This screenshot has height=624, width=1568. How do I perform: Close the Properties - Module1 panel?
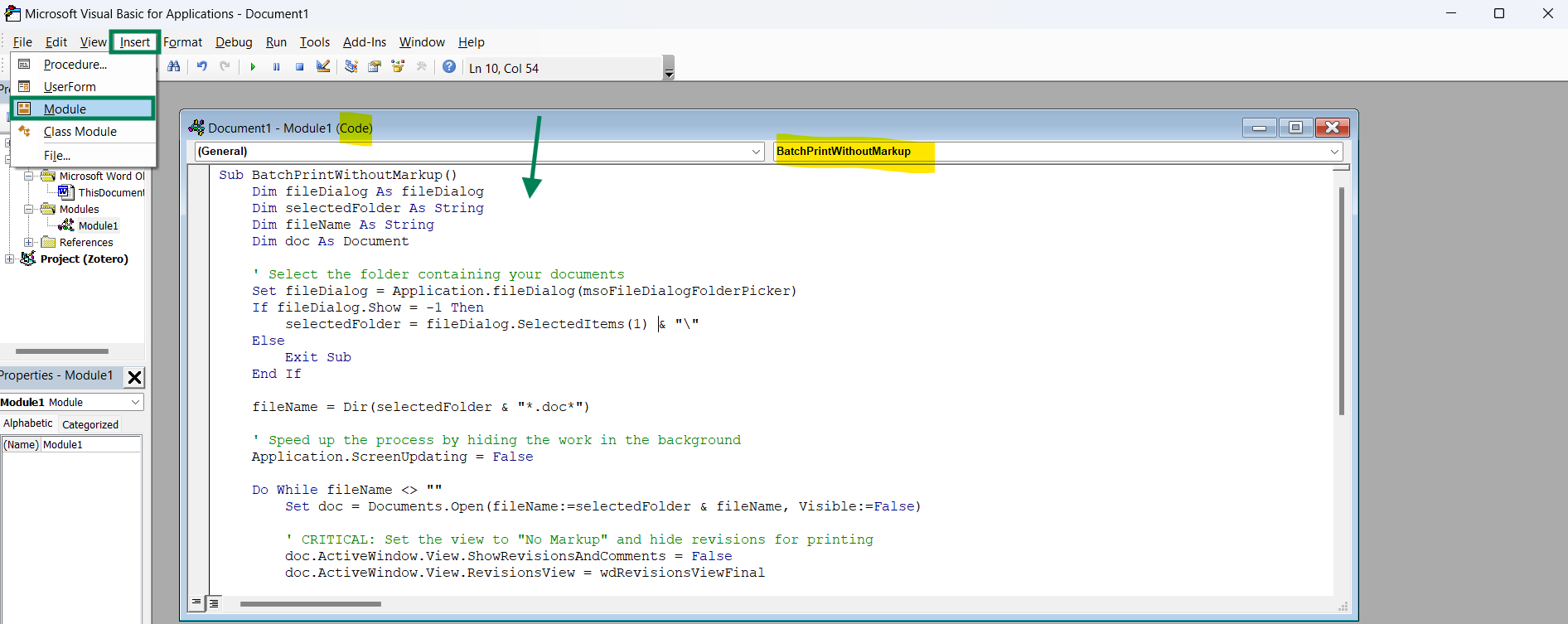tap(134, 377)
